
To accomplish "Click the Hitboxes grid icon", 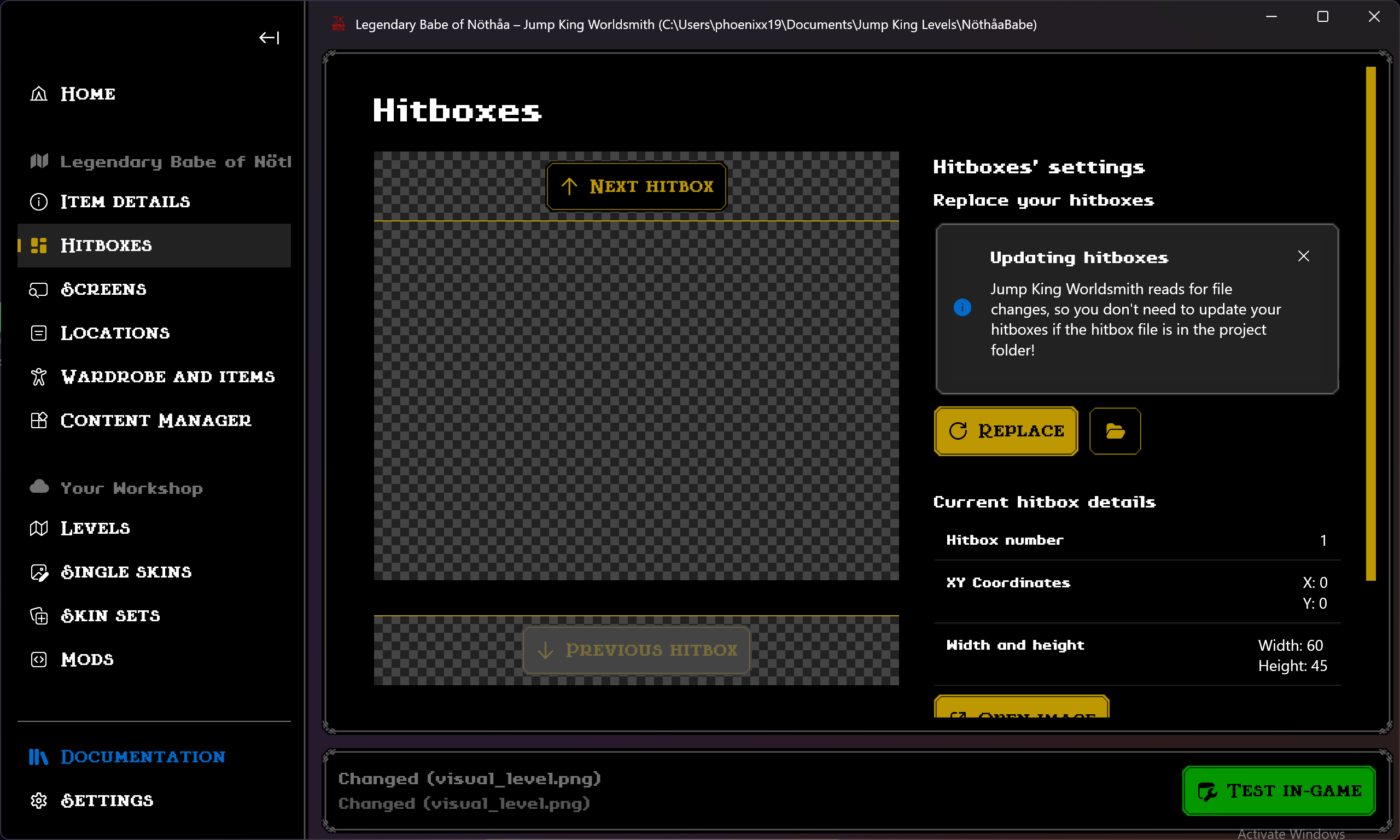I will [38, 245].
